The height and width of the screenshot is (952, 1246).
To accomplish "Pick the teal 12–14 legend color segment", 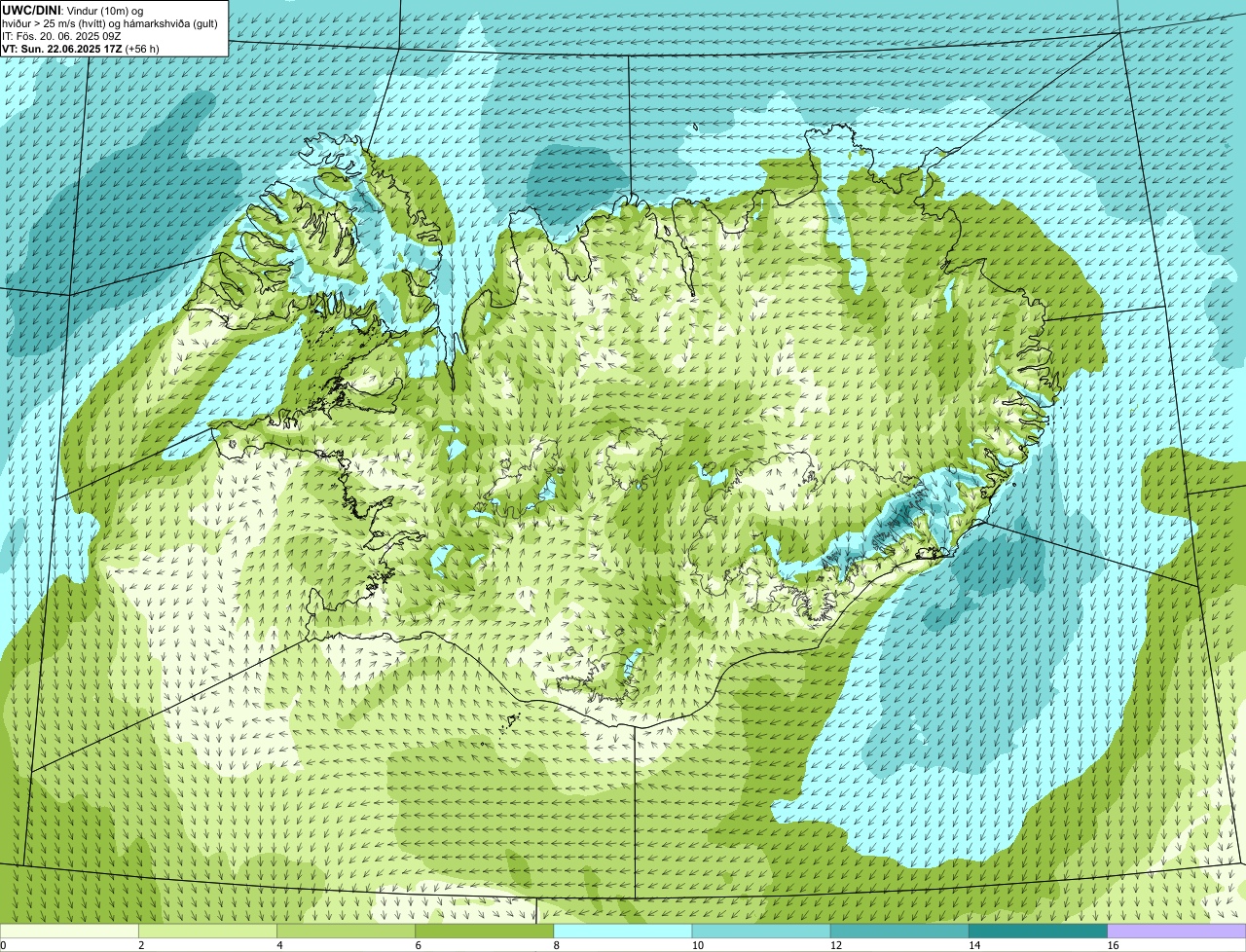I will 899,931.
